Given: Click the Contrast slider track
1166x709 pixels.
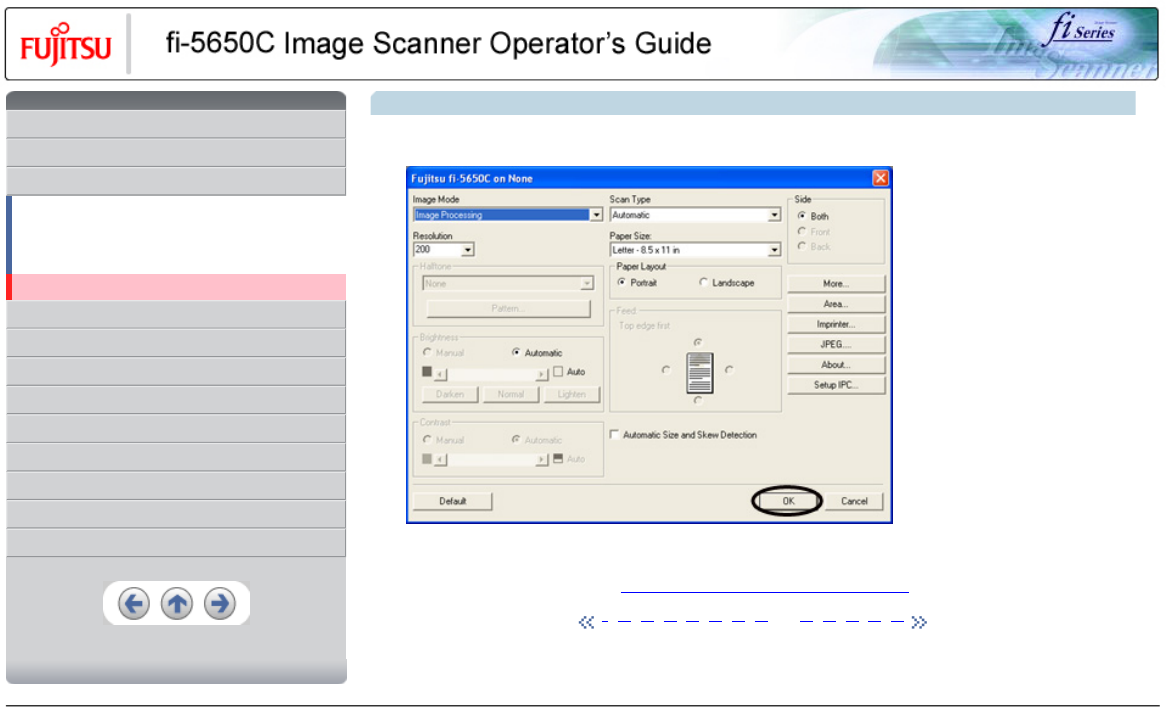Looking at the screenshot, I should pyautogui.click(x=492, y=461).
